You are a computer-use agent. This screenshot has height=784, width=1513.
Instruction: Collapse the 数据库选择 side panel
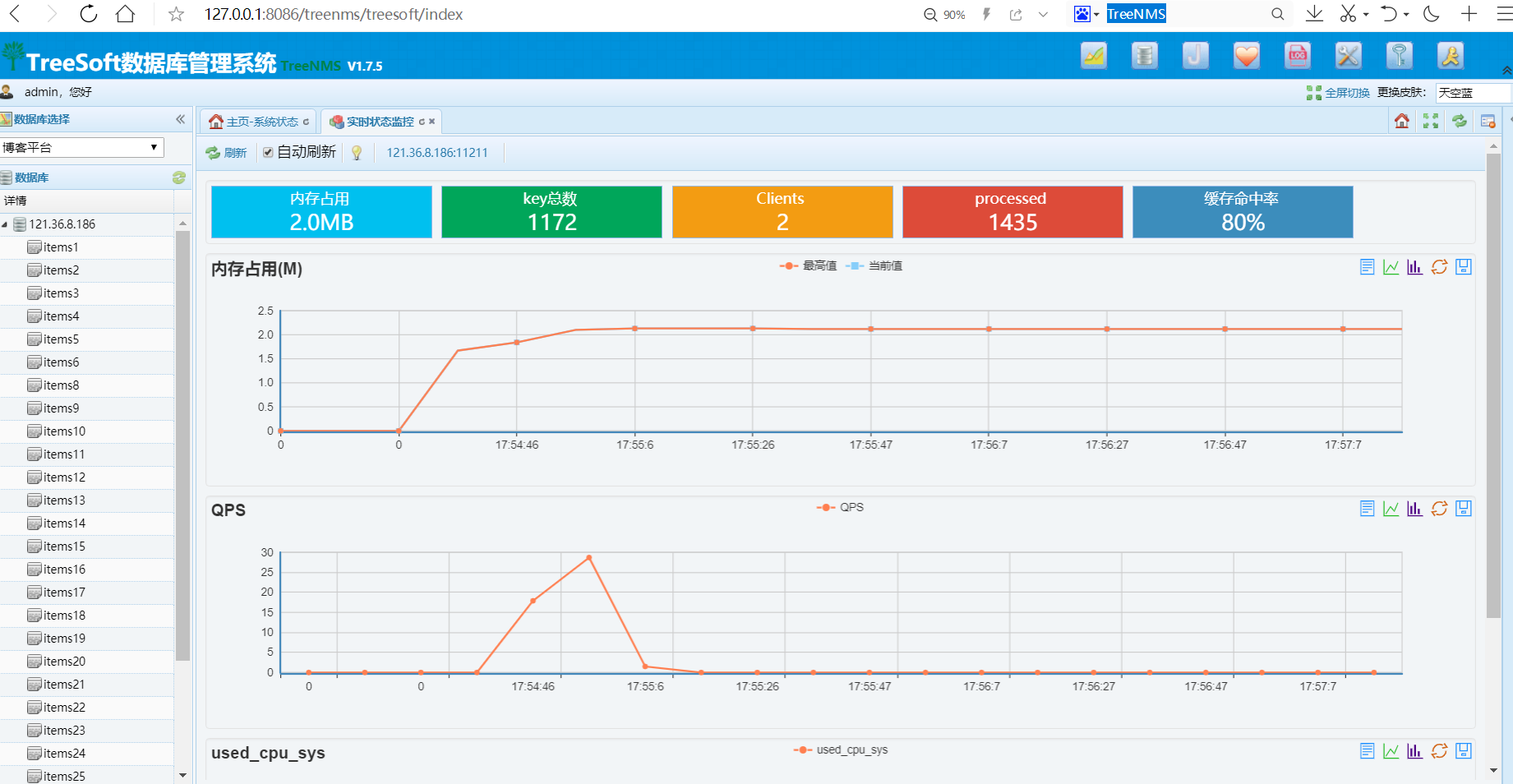coord(181,119)
